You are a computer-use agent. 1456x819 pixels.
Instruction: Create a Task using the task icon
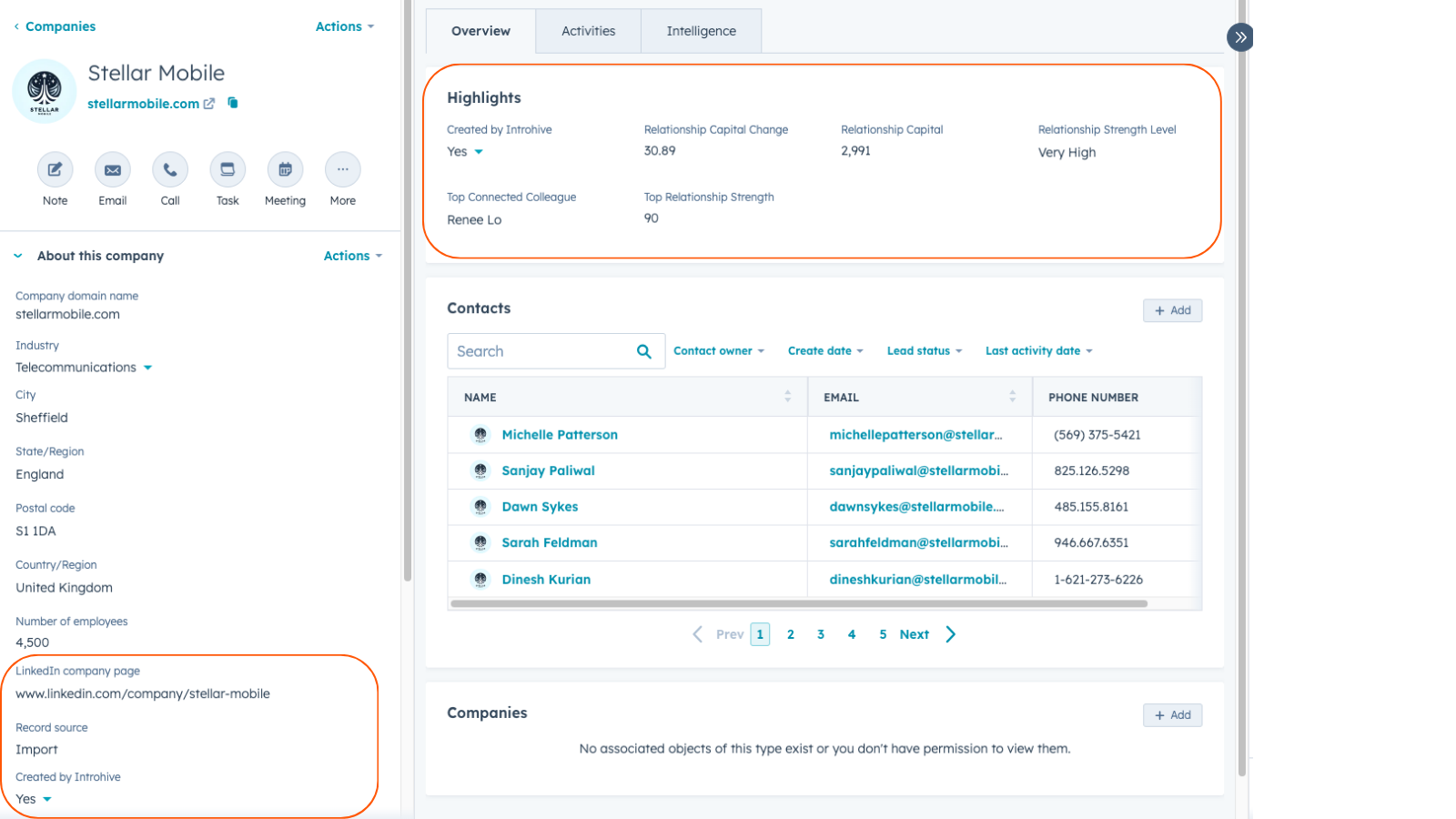(x=227, y=170)
